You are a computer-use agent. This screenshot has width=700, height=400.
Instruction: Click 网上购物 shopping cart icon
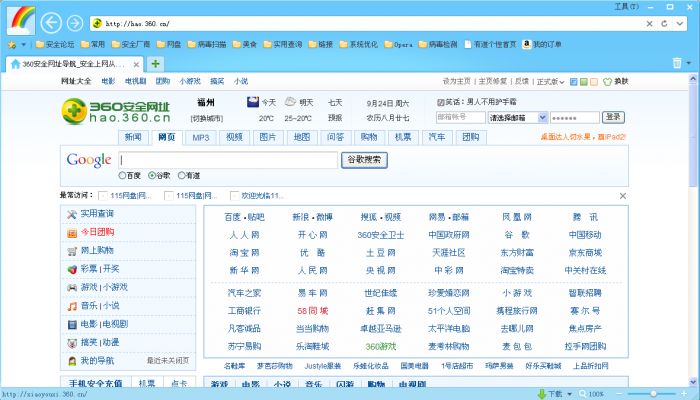pyautogui.click(x=72, y=251)
